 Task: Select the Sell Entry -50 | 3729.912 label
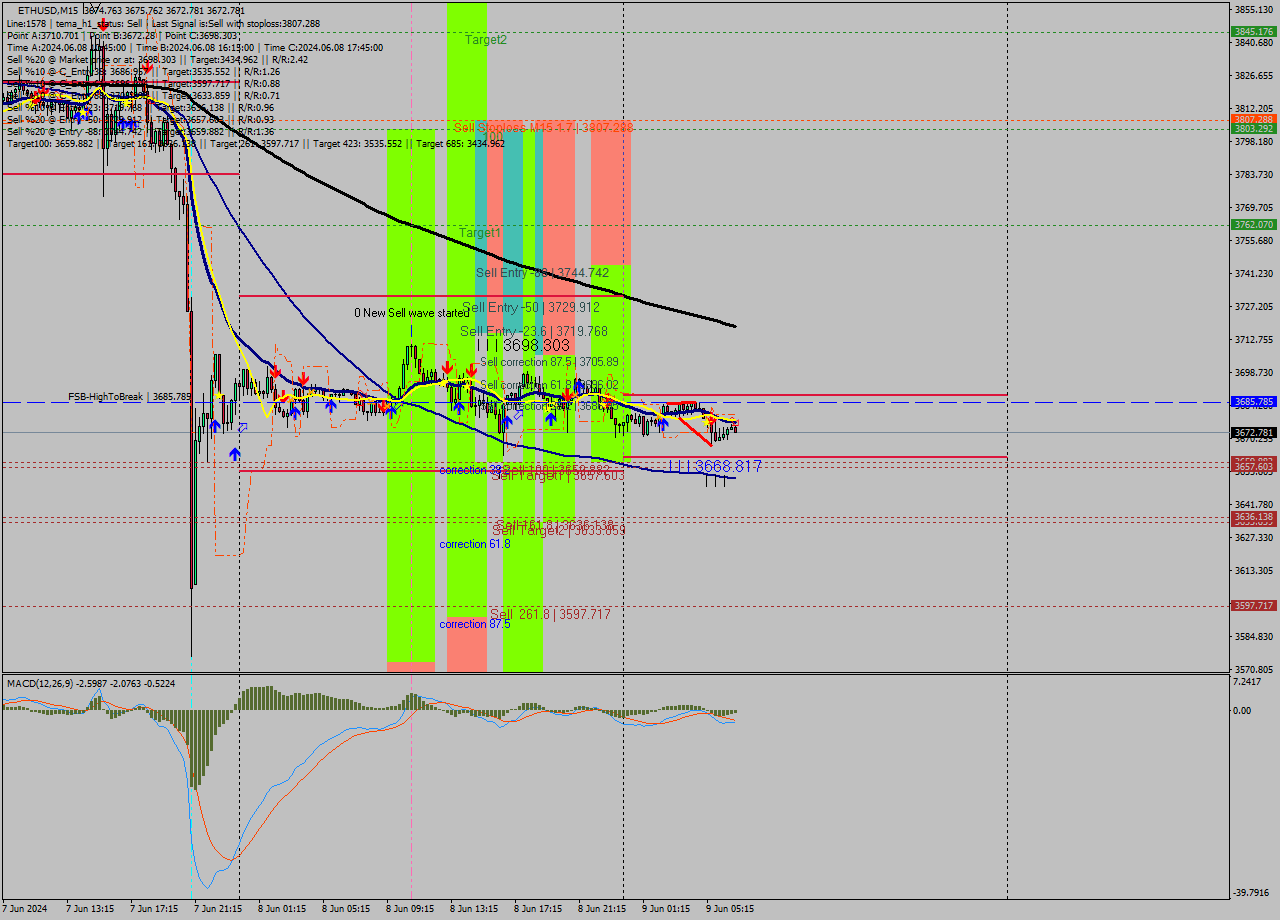530,307
